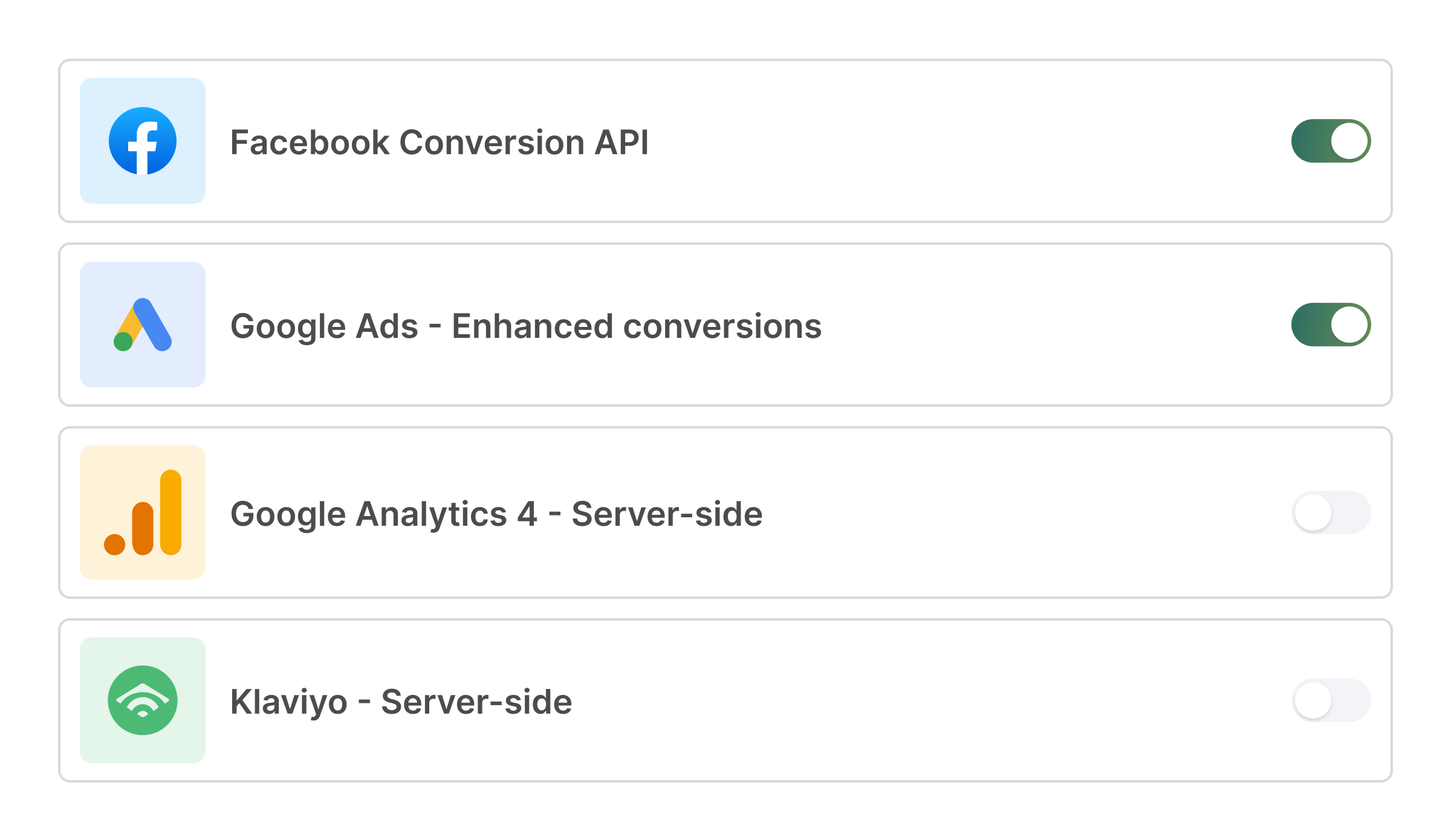This screenshot has height=840, width=1451.
Task: Click white knob on Klaviyo toggle
Action: [x=1313, y=700]
